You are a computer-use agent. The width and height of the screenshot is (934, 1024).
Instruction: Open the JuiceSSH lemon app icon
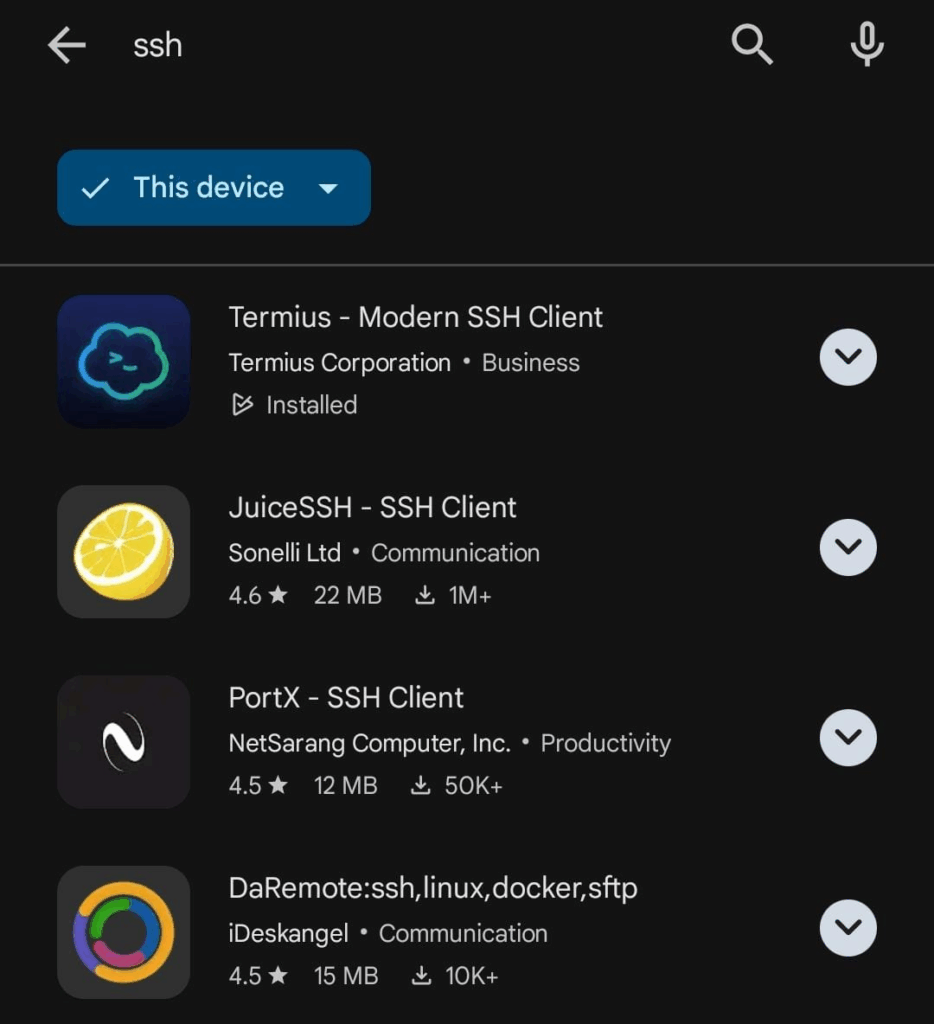(123, 552)
